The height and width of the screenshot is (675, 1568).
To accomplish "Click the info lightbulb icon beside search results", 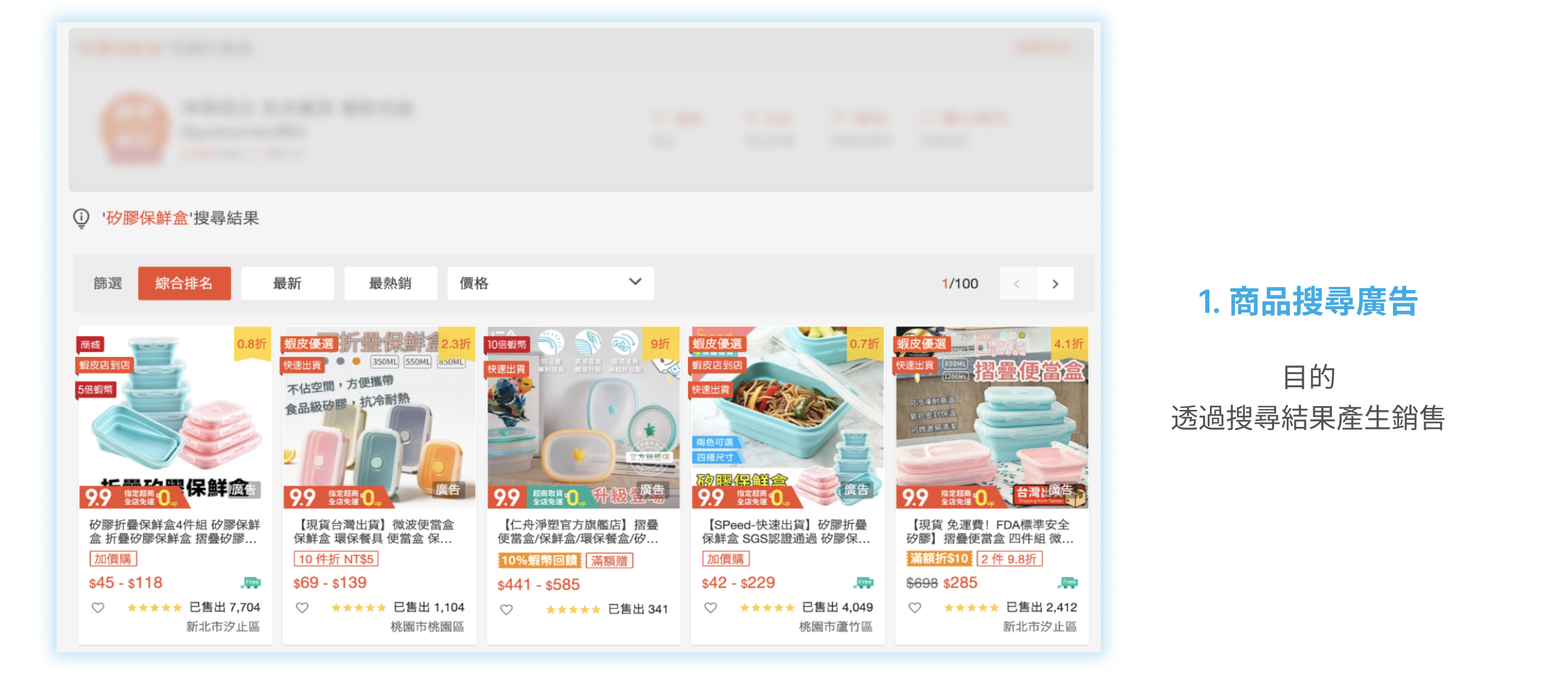I will [81, 218].
